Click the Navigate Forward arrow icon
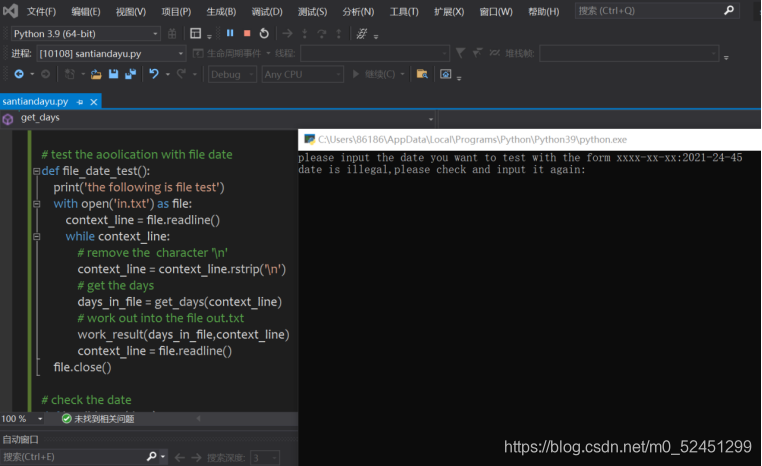 (x=45, y=74)
